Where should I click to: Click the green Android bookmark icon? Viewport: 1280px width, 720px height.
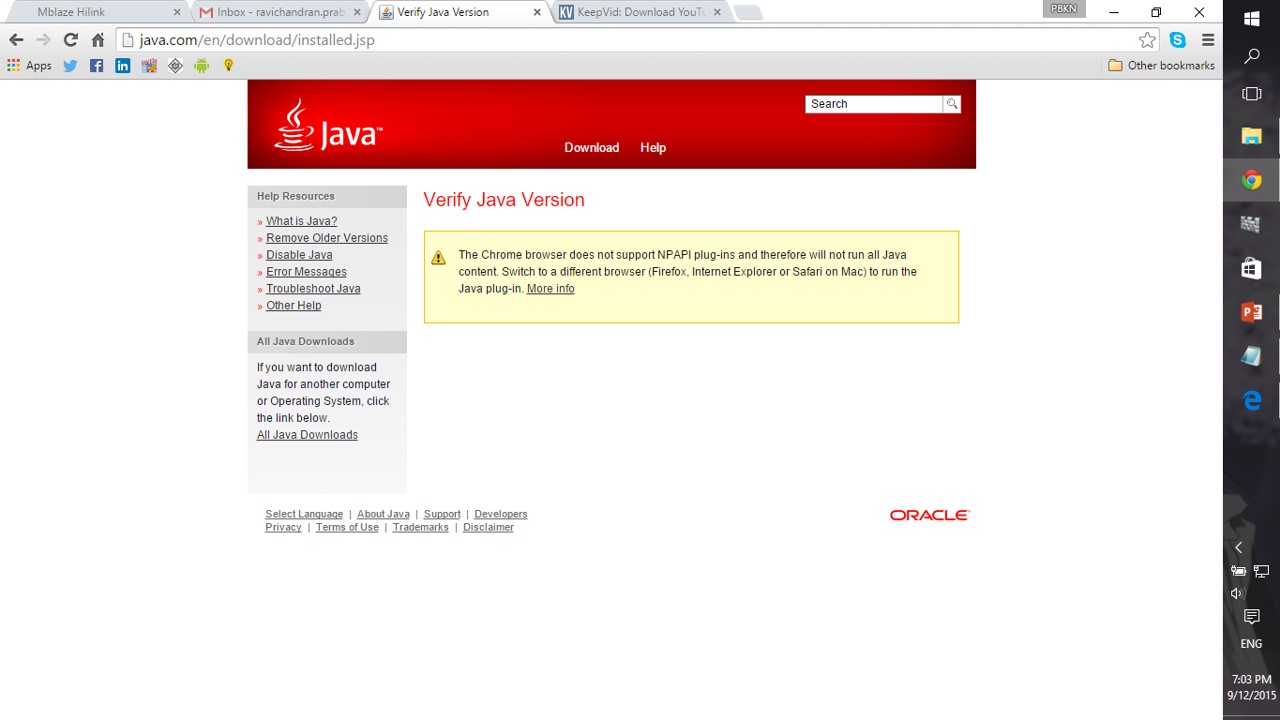tap(202, 66)
